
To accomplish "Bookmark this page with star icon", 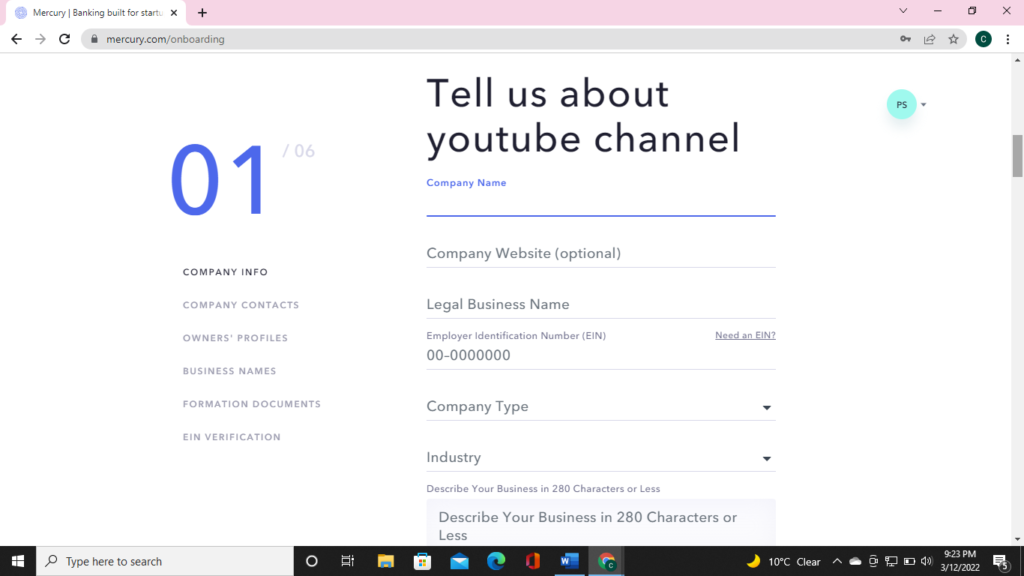I will pyautogui.click(x=953, y=39).
